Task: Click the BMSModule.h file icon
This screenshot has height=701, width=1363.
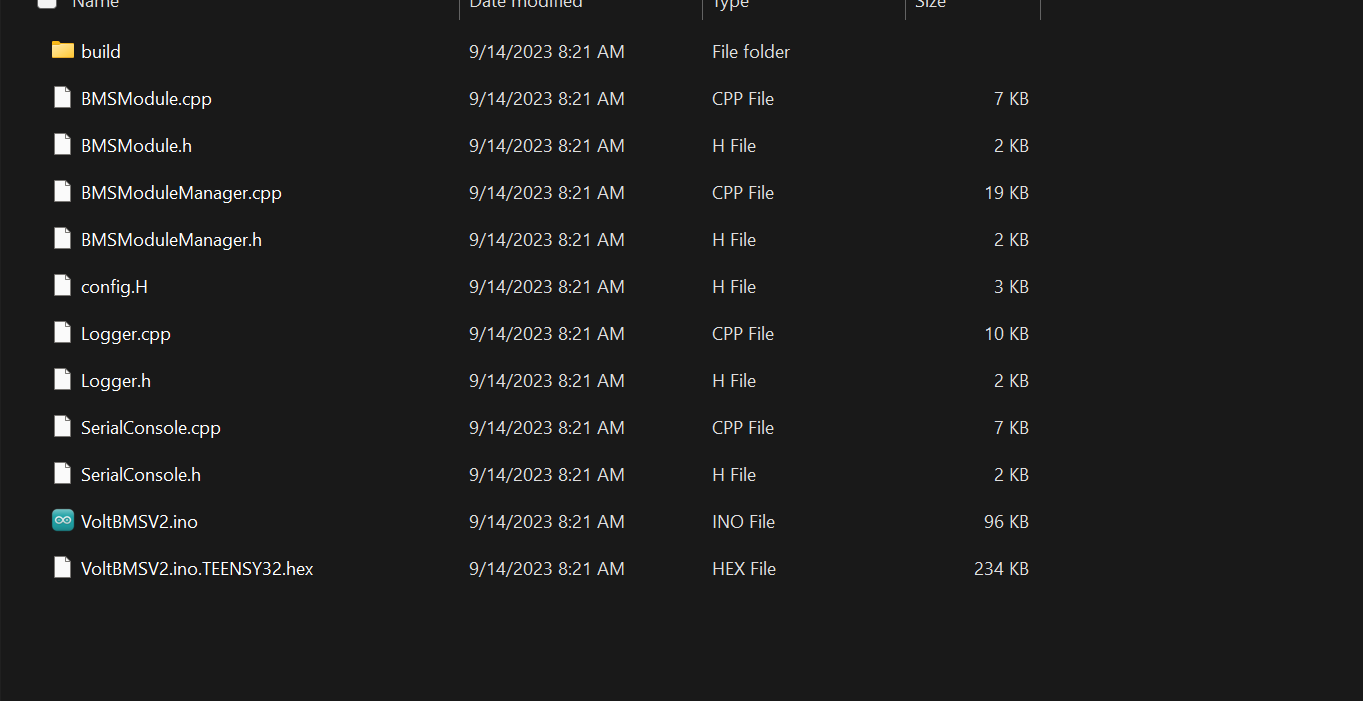Action: point(63,145)
